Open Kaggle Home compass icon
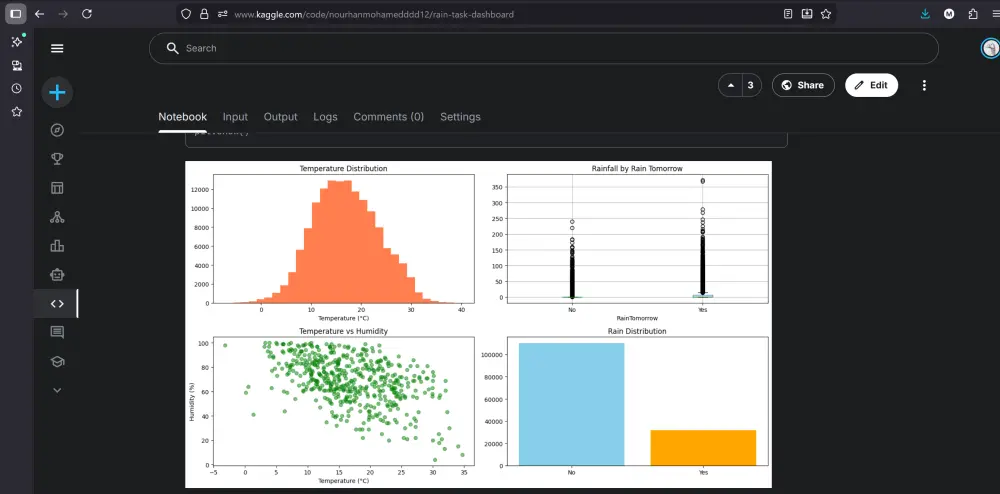This screenshot has height=494, width=1000. coord(57,130)
